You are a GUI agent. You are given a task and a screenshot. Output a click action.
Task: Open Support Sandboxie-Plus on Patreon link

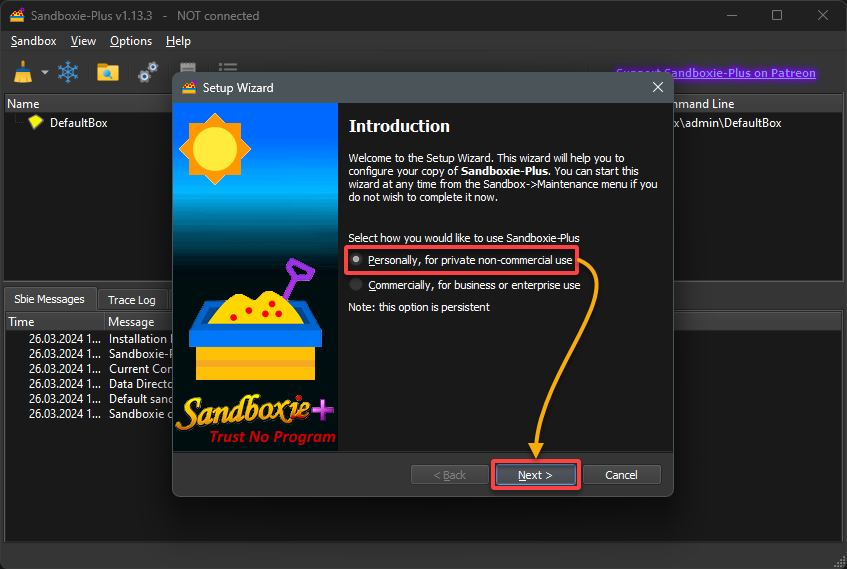(x=716, y=73)
